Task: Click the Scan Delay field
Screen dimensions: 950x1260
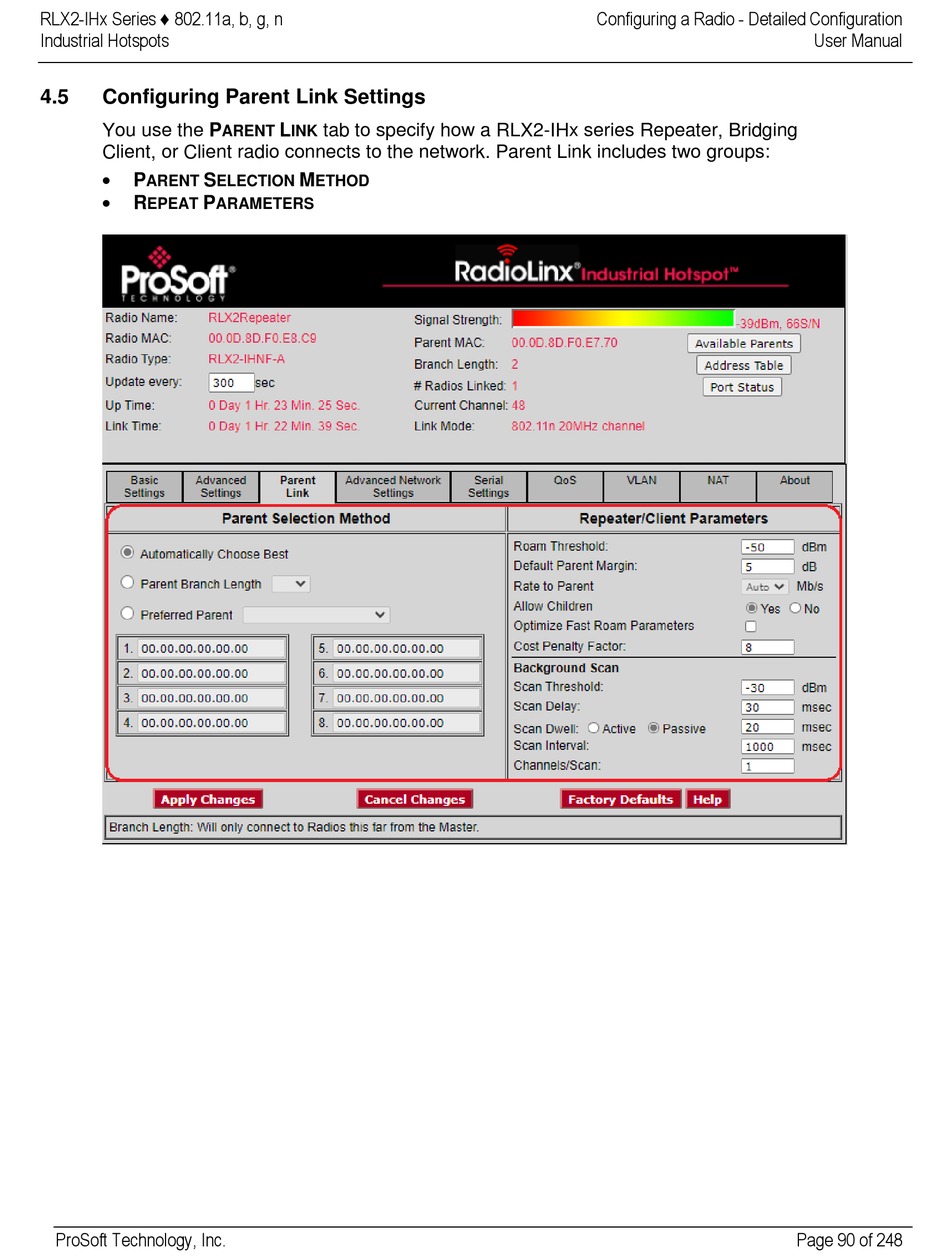Action: coord(768,707)
